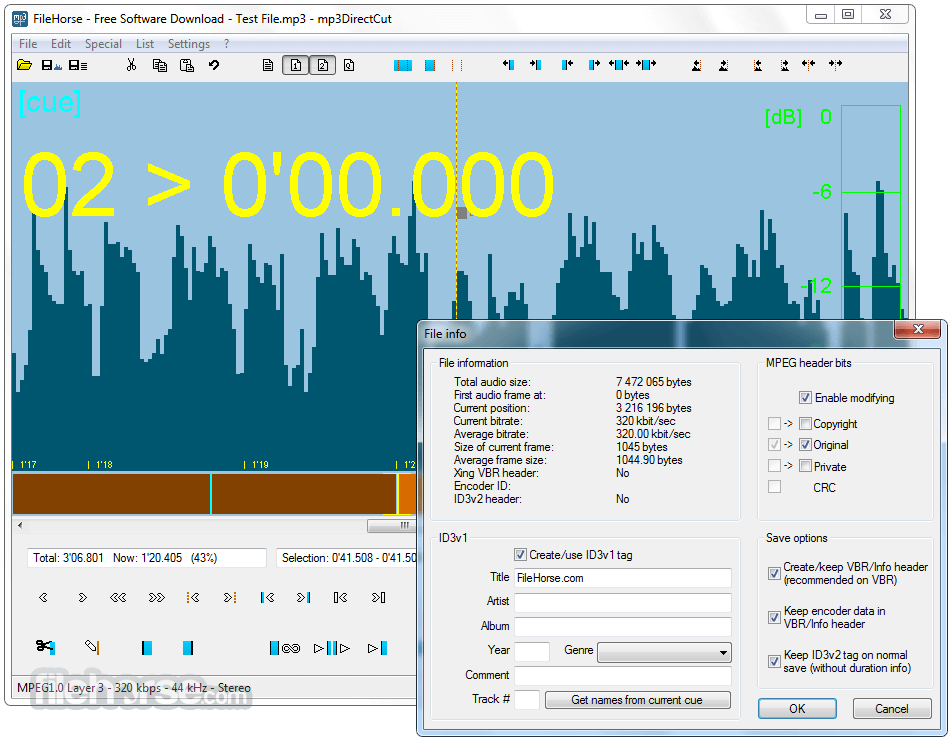Toggle the Create/use ID3v1 tag checkbox
The width and height of the screenshot is (951, 740).
coord(520,554)
